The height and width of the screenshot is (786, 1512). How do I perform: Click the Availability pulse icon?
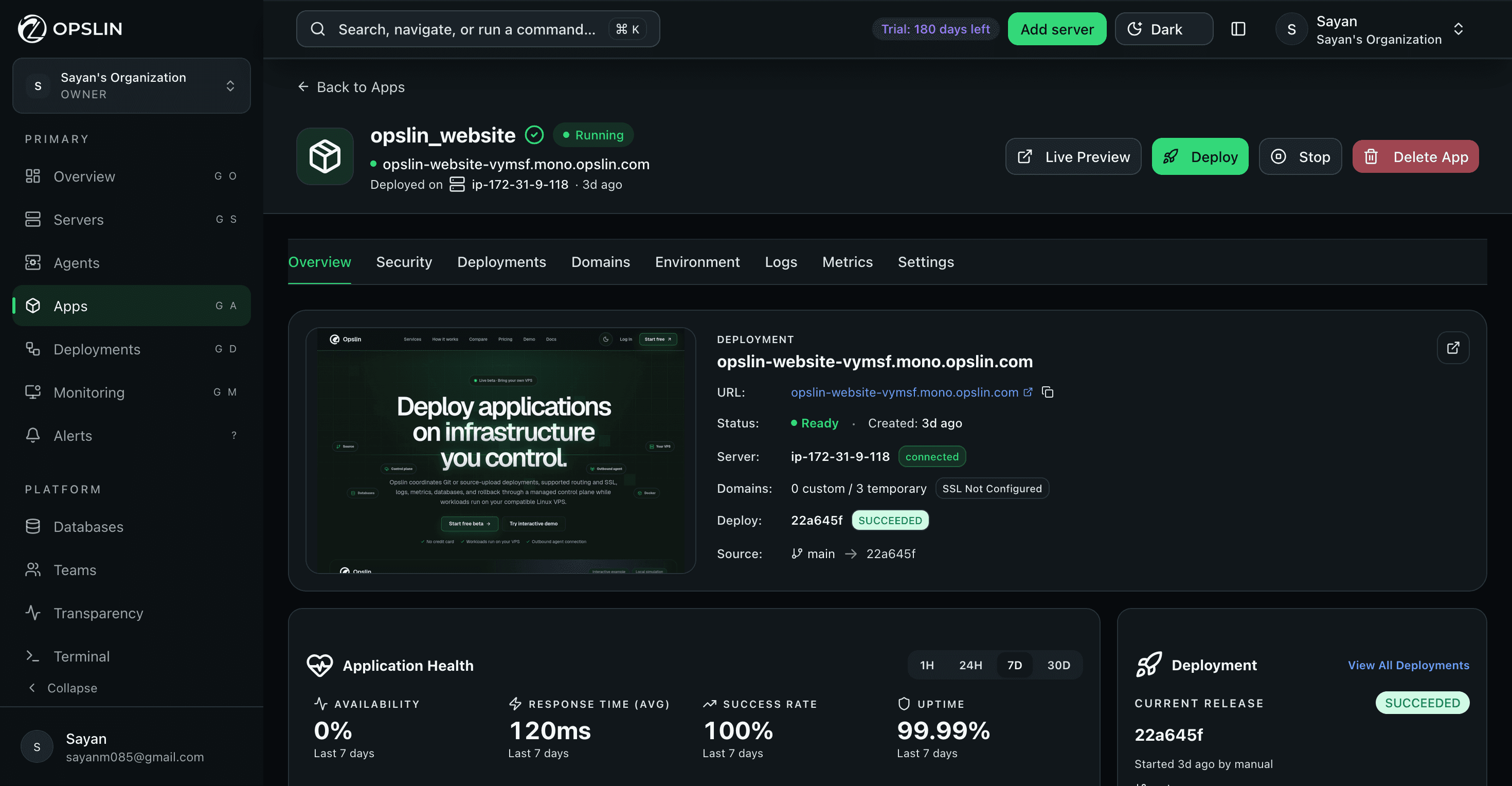321,703
